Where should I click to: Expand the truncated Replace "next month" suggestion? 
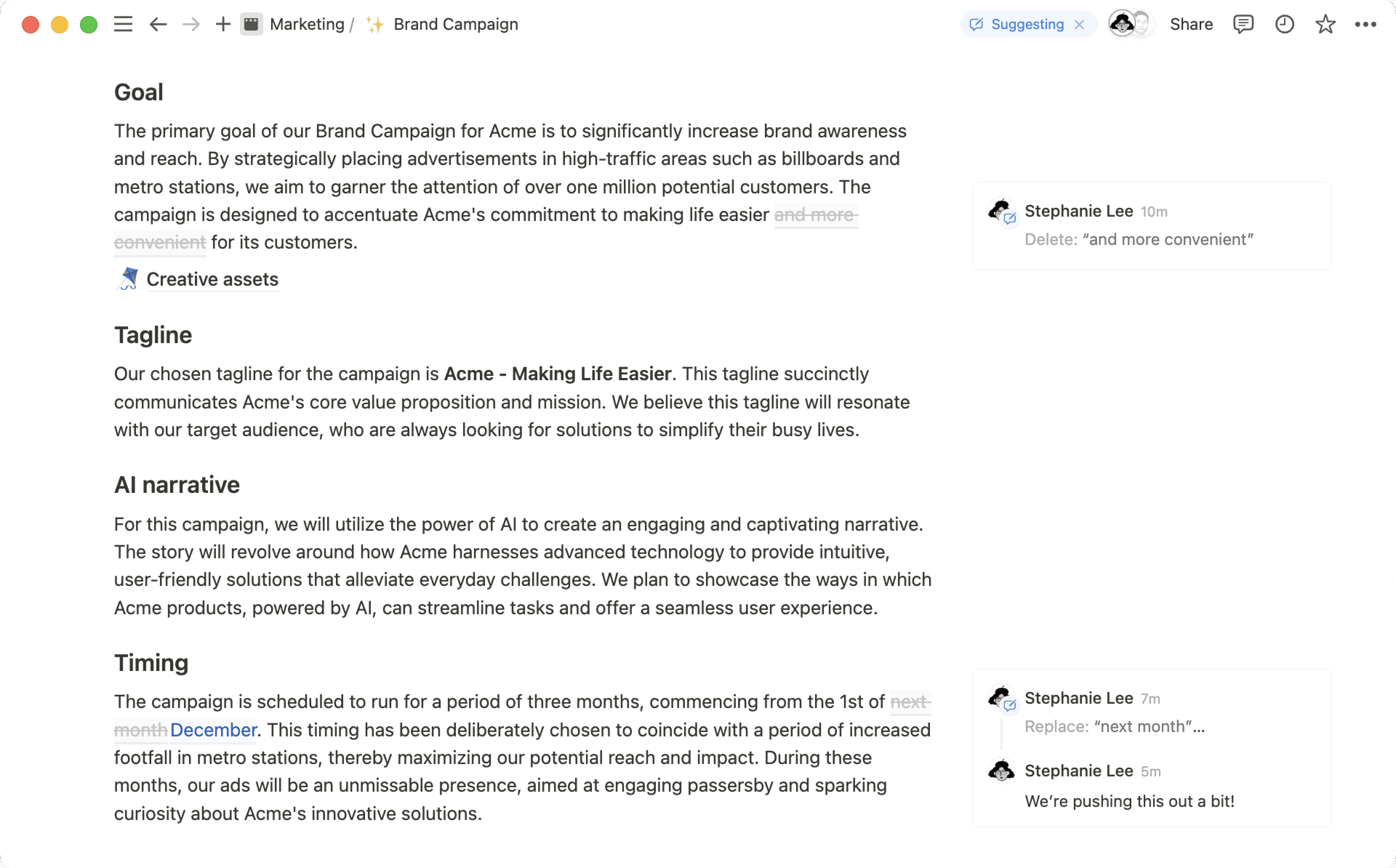(1114, 726)
